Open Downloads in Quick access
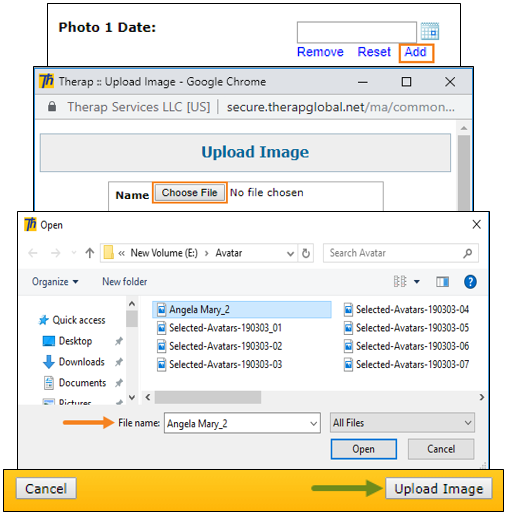 [x=82, y=362]
